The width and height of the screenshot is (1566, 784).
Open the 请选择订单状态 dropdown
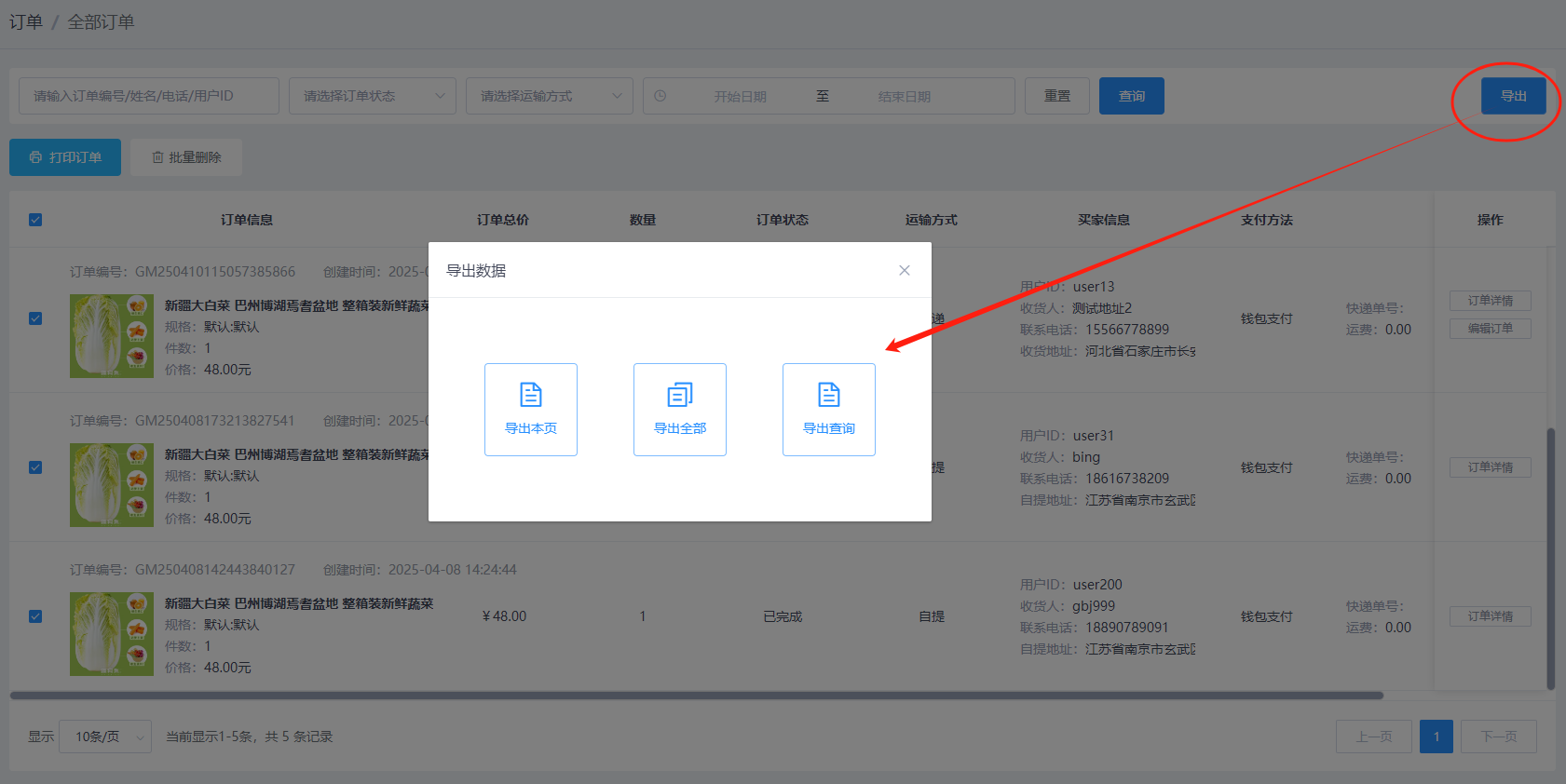click(x=373, y=96)
